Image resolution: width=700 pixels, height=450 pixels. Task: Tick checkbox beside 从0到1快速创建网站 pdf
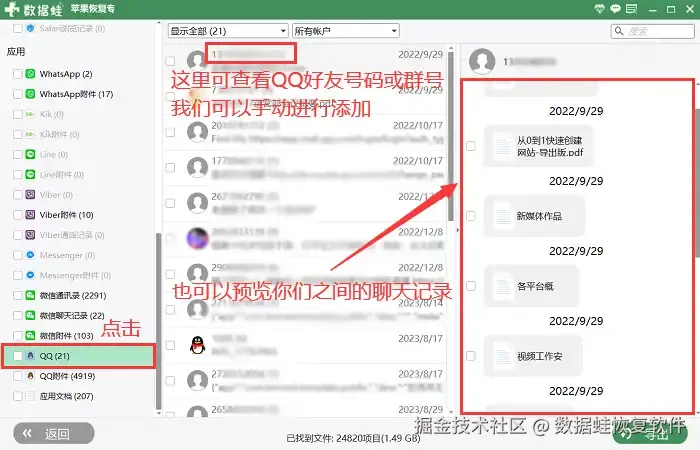[471, 146]
